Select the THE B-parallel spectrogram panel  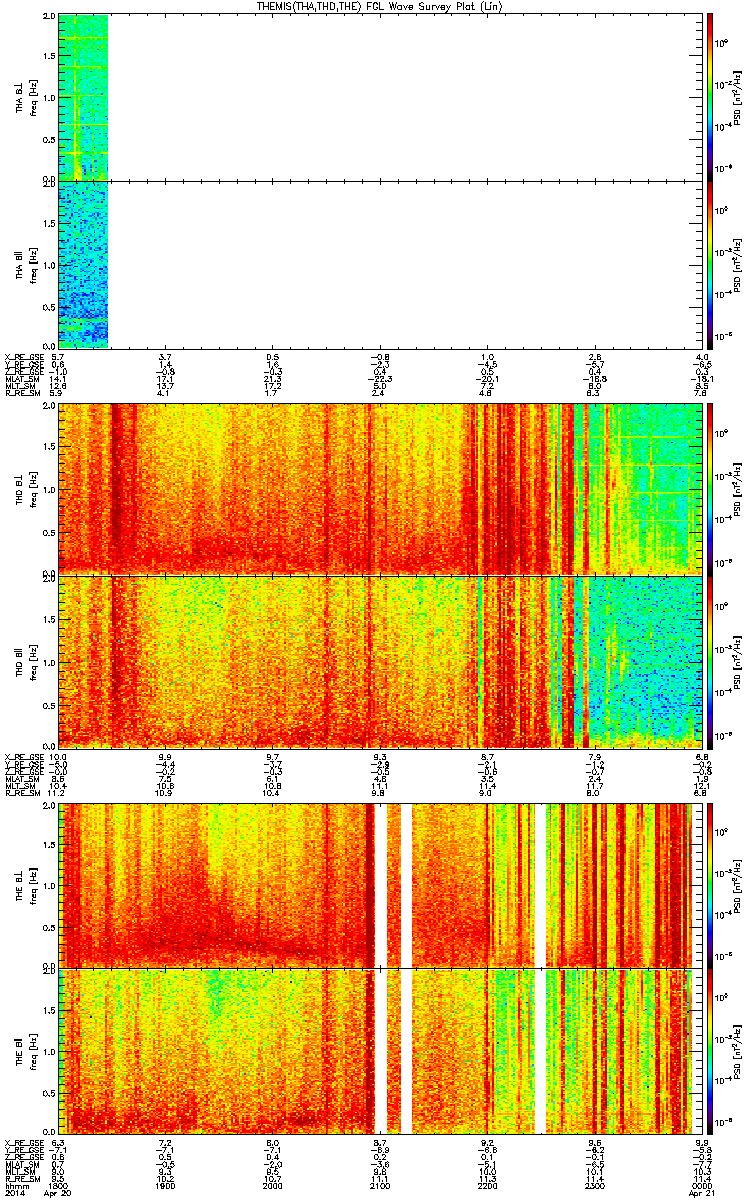[x=379, y=1051]
